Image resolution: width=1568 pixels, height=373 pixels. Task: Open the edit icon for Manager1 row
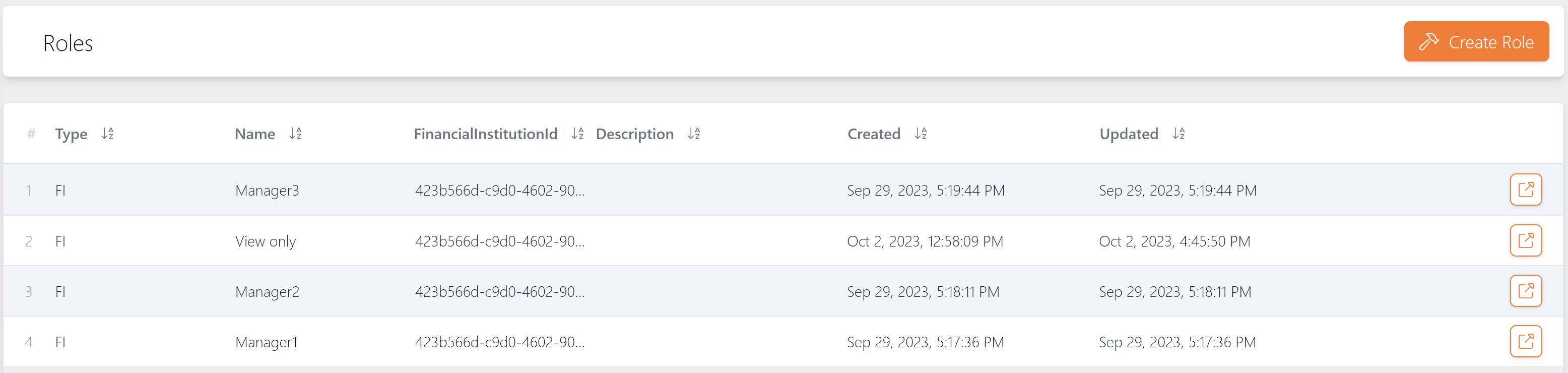[1525, 341]
